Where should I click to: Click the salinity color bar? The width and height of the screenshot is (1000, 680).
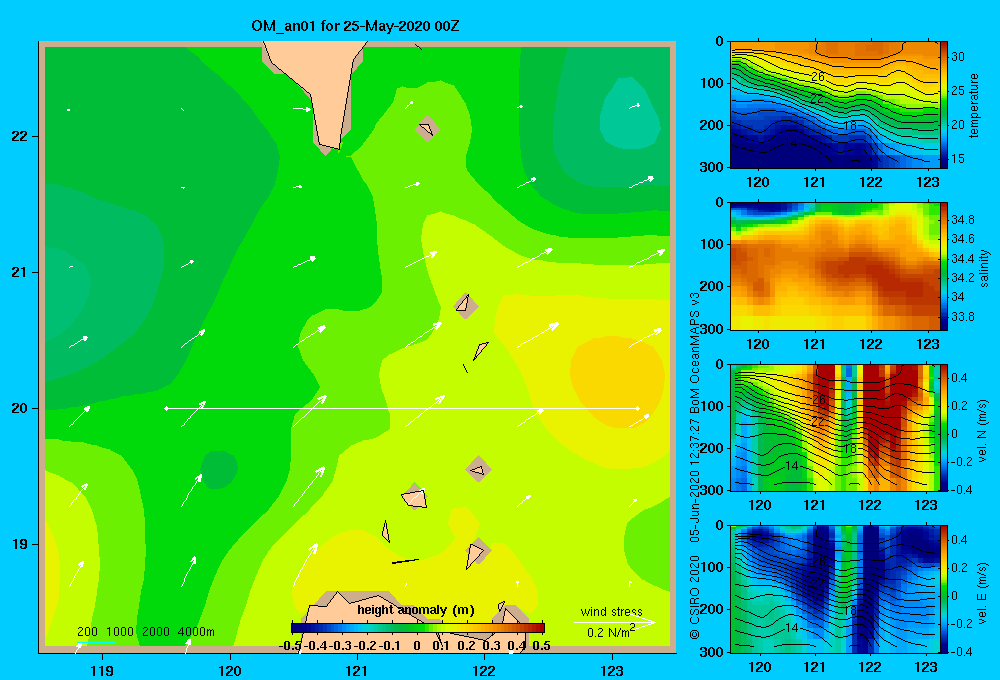tap(944, 267)
